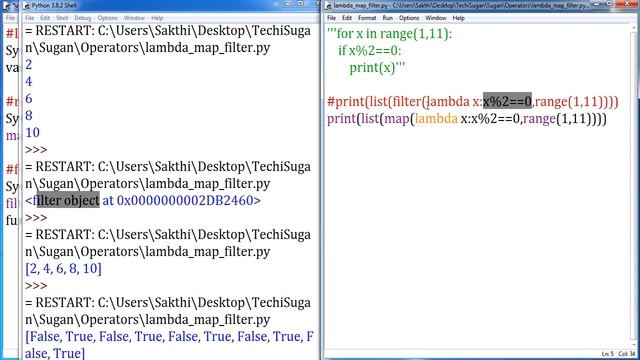The height and width of the screenshot is (360, 640).
Task: Open File menu in Python Shell window
Action: click(x=29, y=18)
